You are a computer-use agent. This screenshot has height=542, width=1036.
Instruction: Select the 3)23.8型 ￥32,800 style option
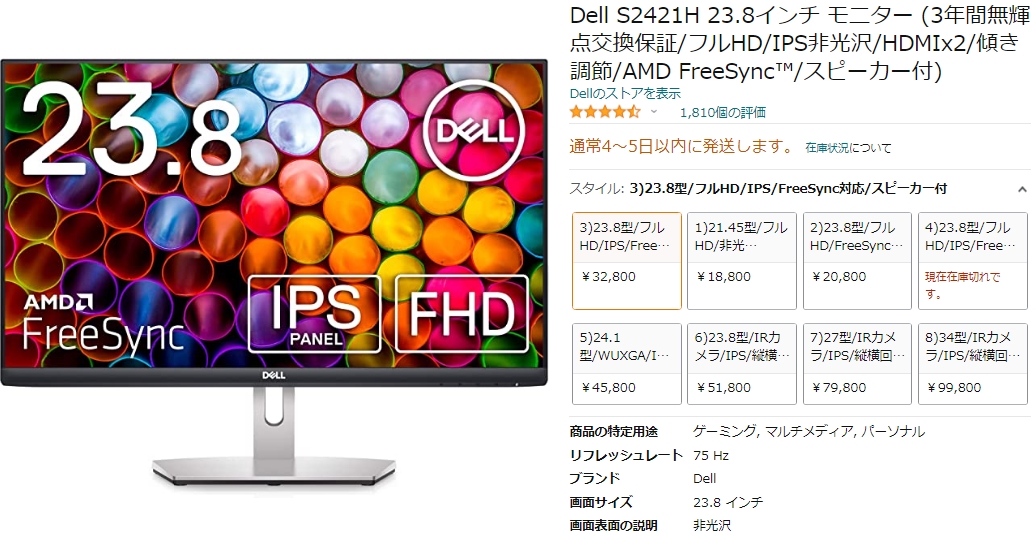[x=626, y=260]
